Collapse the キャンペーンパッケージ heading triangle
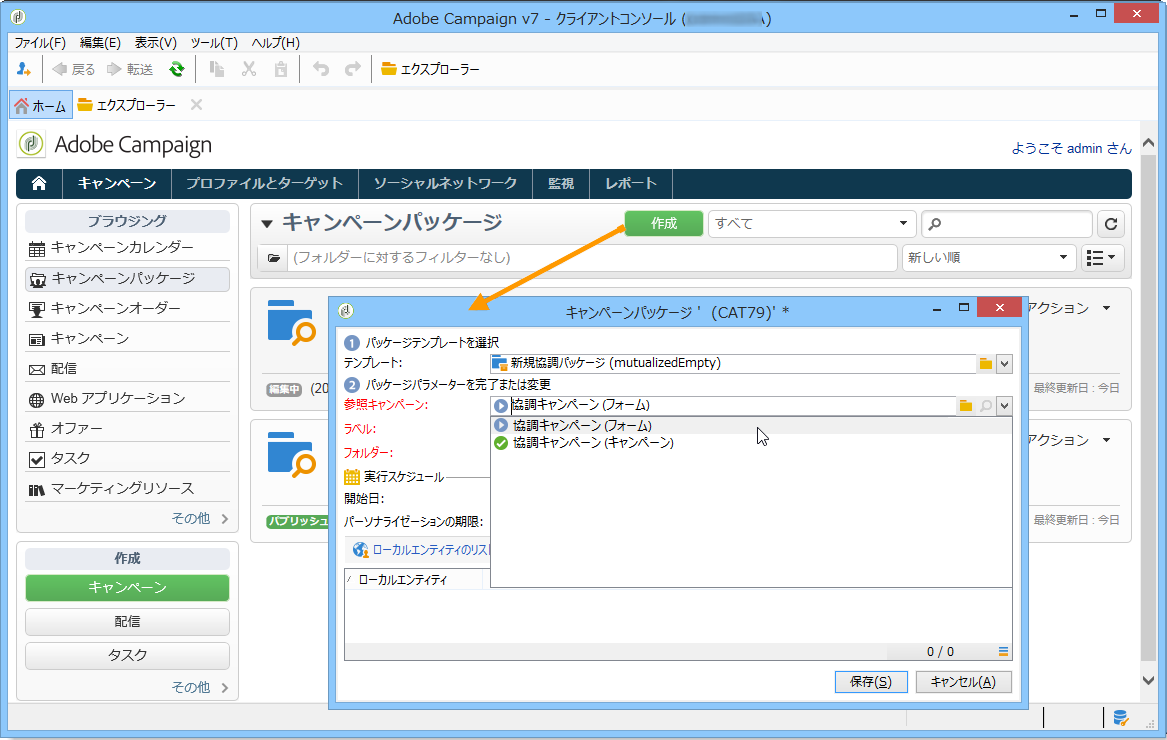The image size is (1167, 740). [266, 223]
